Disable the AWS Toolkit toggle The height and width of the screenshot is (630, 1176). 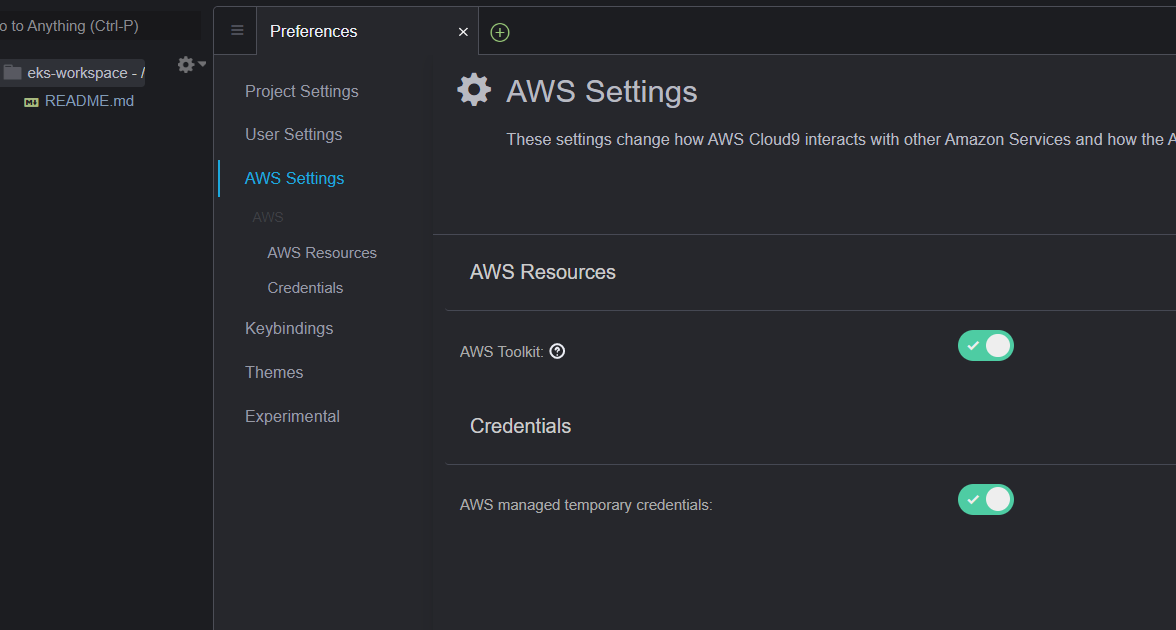pos(986,346)
